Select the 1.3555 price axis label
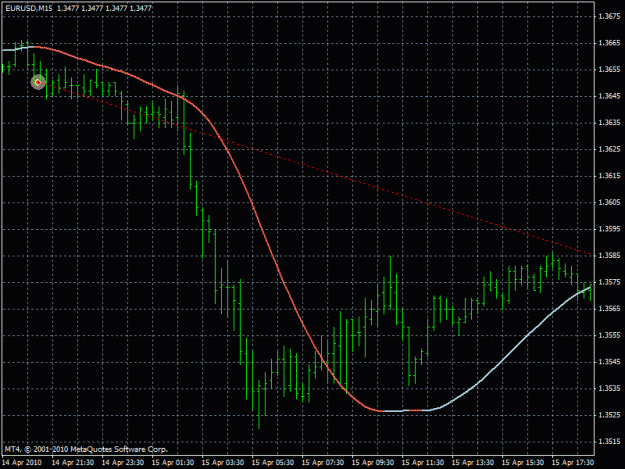This screenshot has height=469, width=625. (609, 335)
